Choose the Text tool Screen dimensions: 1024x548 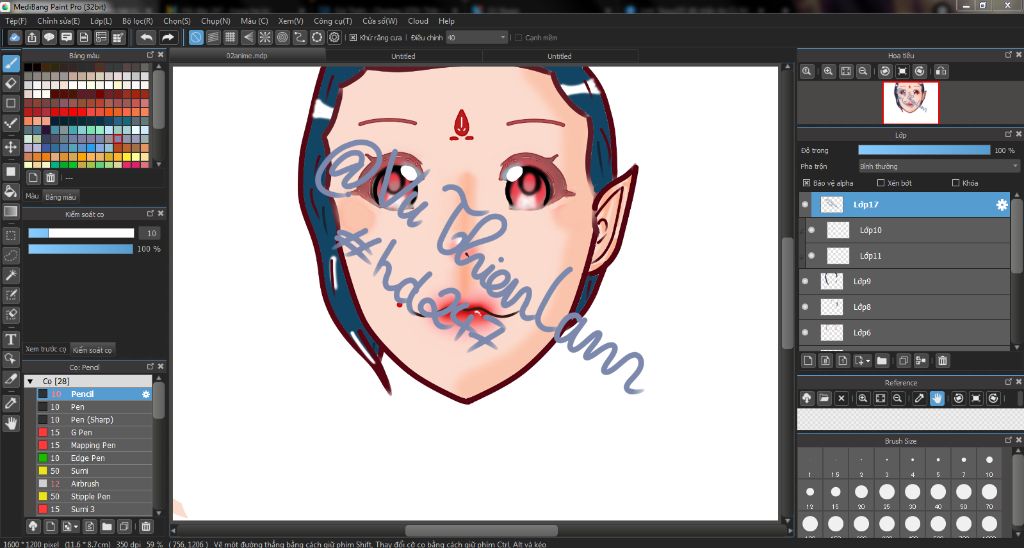[11, 339]
